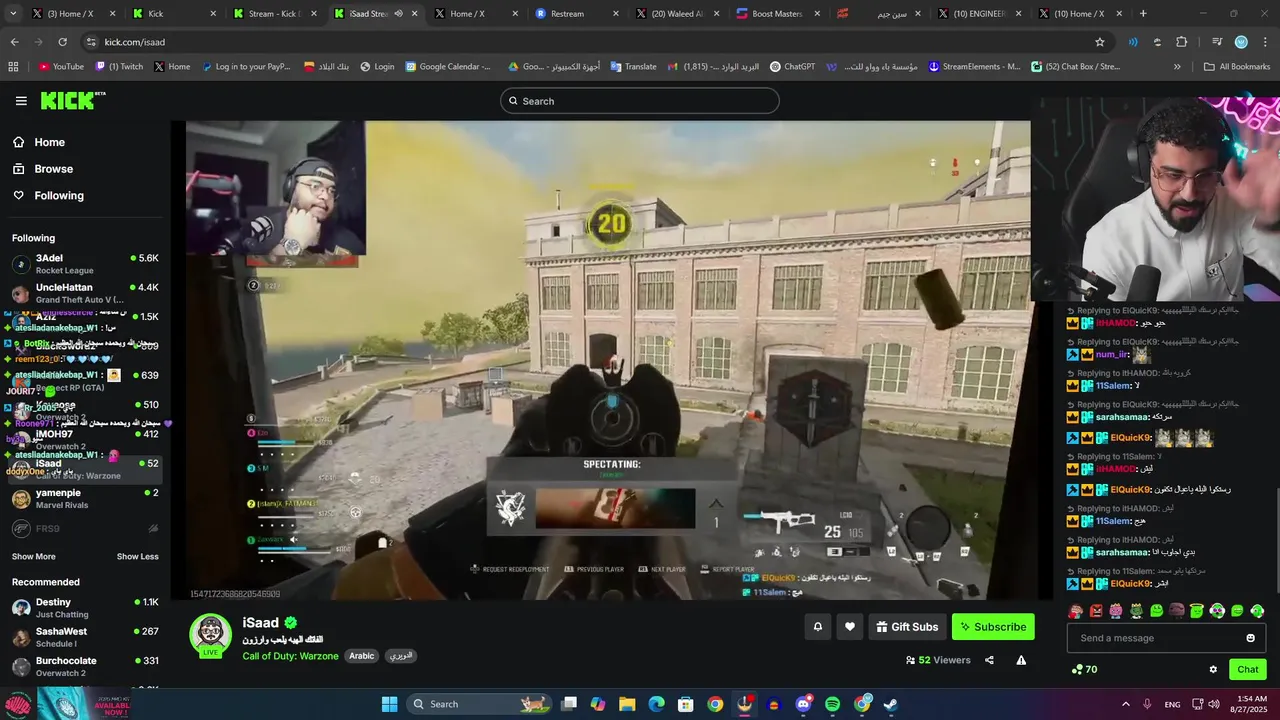
Task: Open Chrome profile avatar
Action: pyautogui.click(x=1241, y=42)
